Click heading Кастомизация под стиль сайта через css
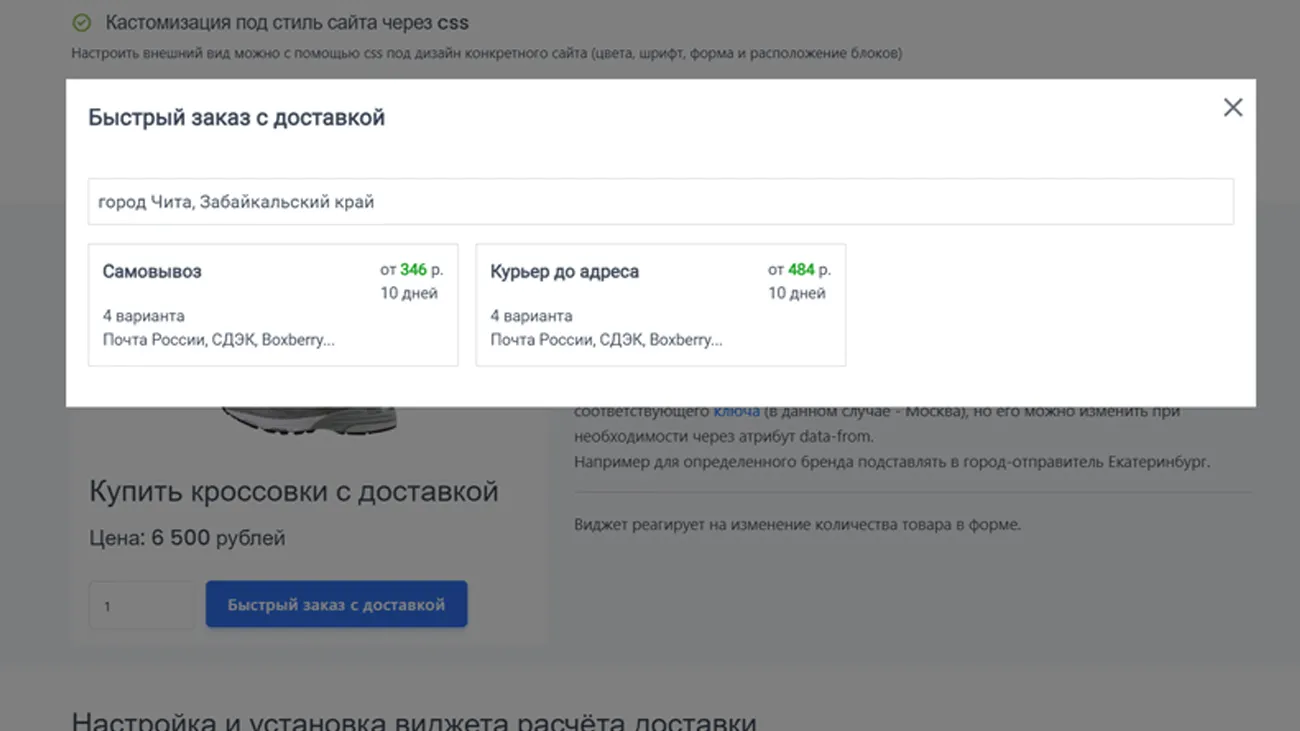This screenshot has width=1300, height=731. point(286,23)
